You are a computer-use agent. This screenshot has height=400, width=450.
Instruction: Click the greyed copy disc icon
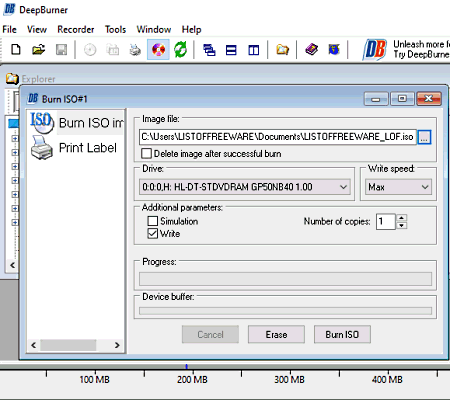click(x=113, y=50)
